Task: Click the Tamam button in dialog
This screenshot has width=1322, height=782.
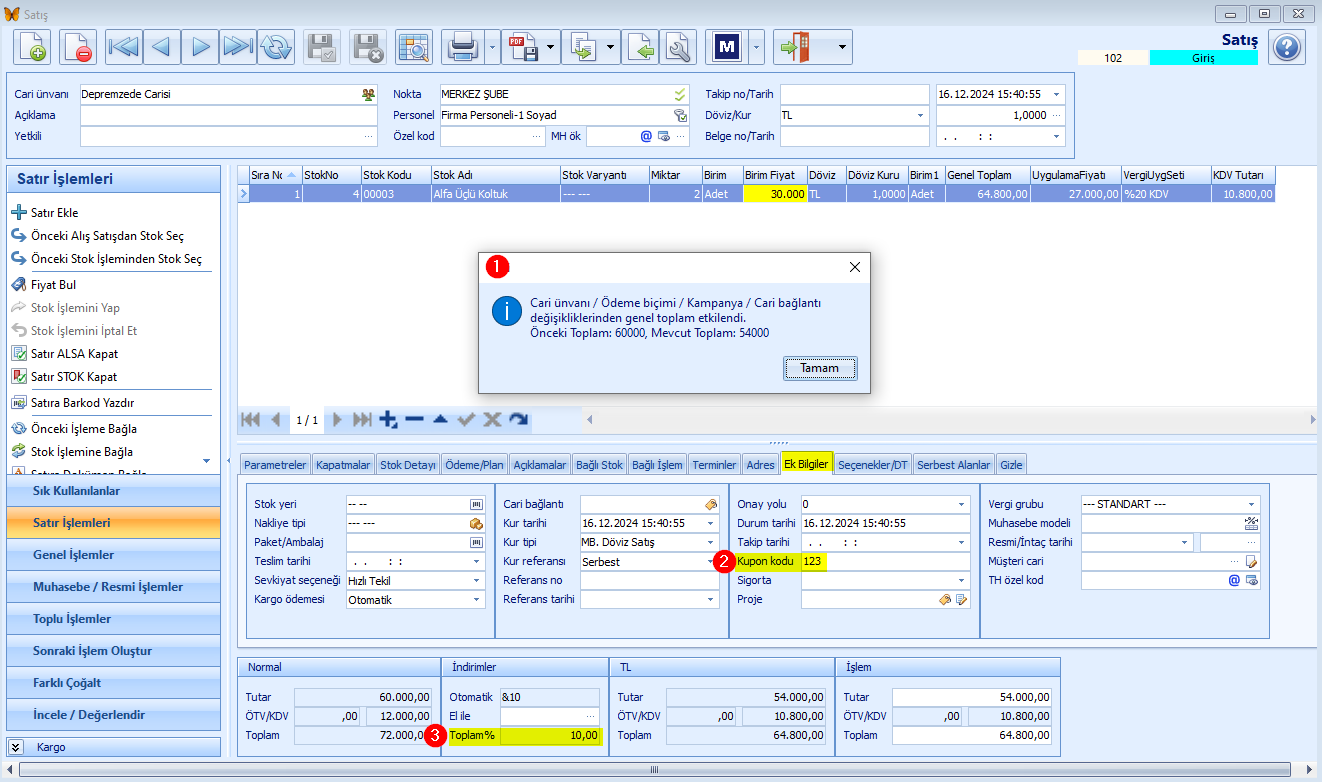Action: point(821,368)
